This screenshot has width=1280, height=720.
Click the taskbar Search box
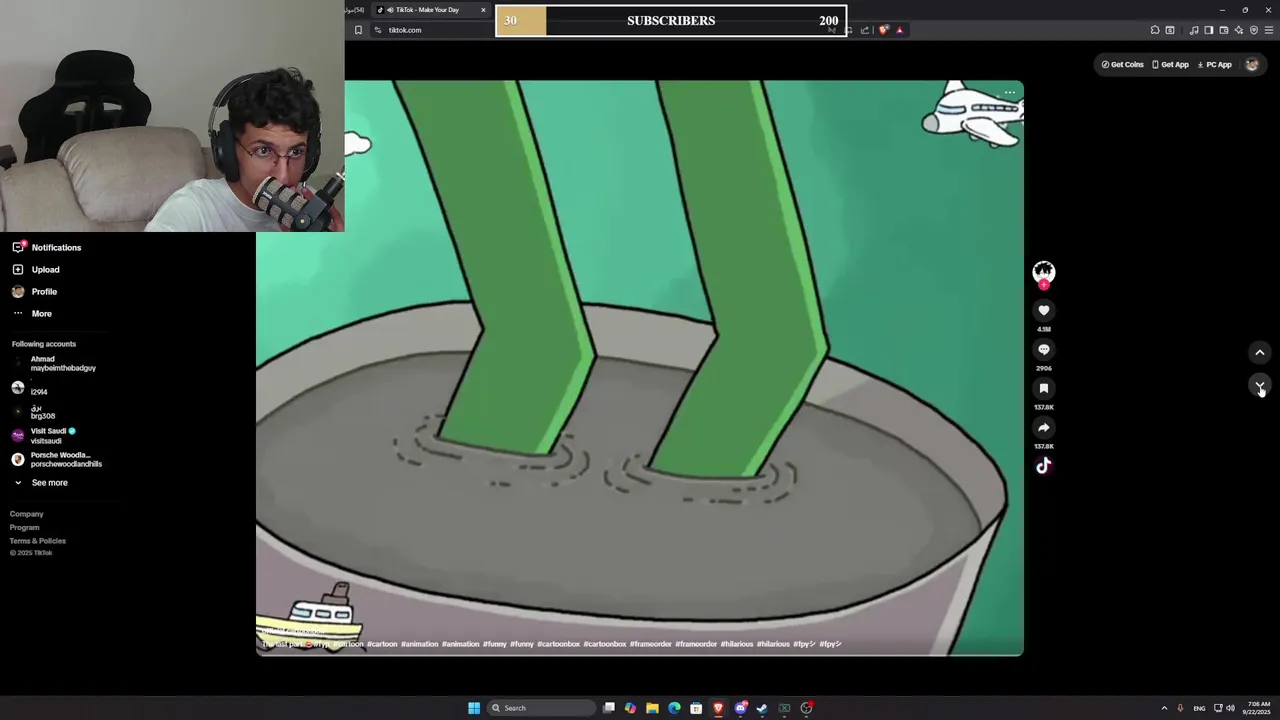pyautogui.click(x=540, y=708)
